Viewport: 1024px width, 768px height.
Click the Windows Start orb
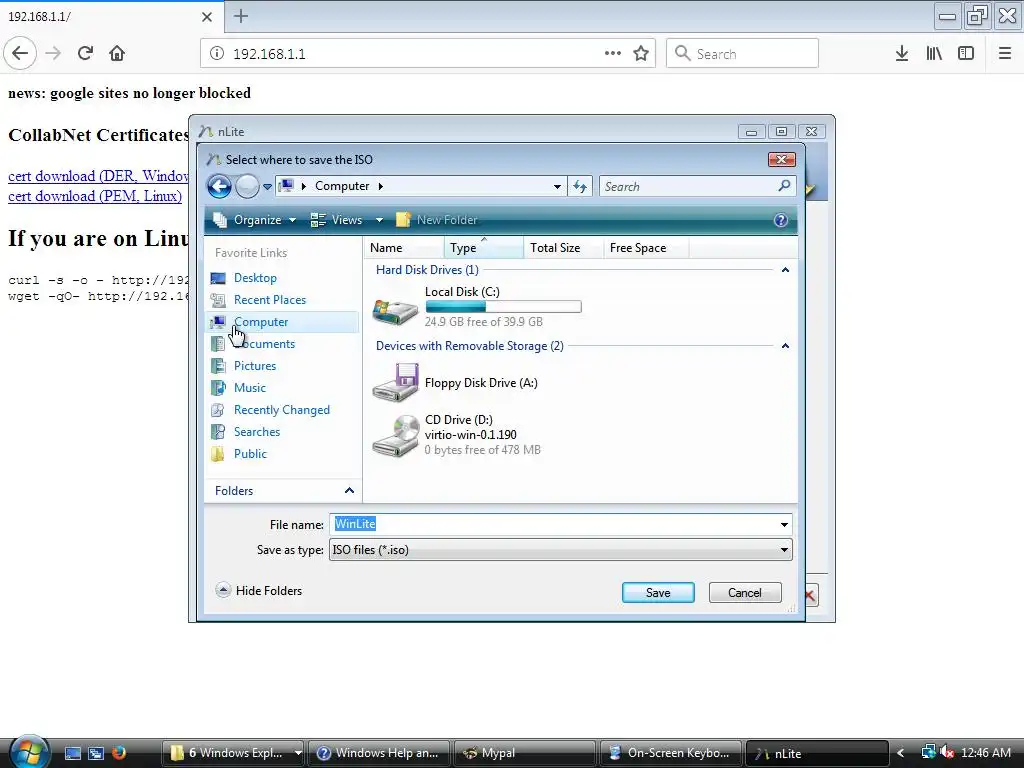(x=28, y=752)
